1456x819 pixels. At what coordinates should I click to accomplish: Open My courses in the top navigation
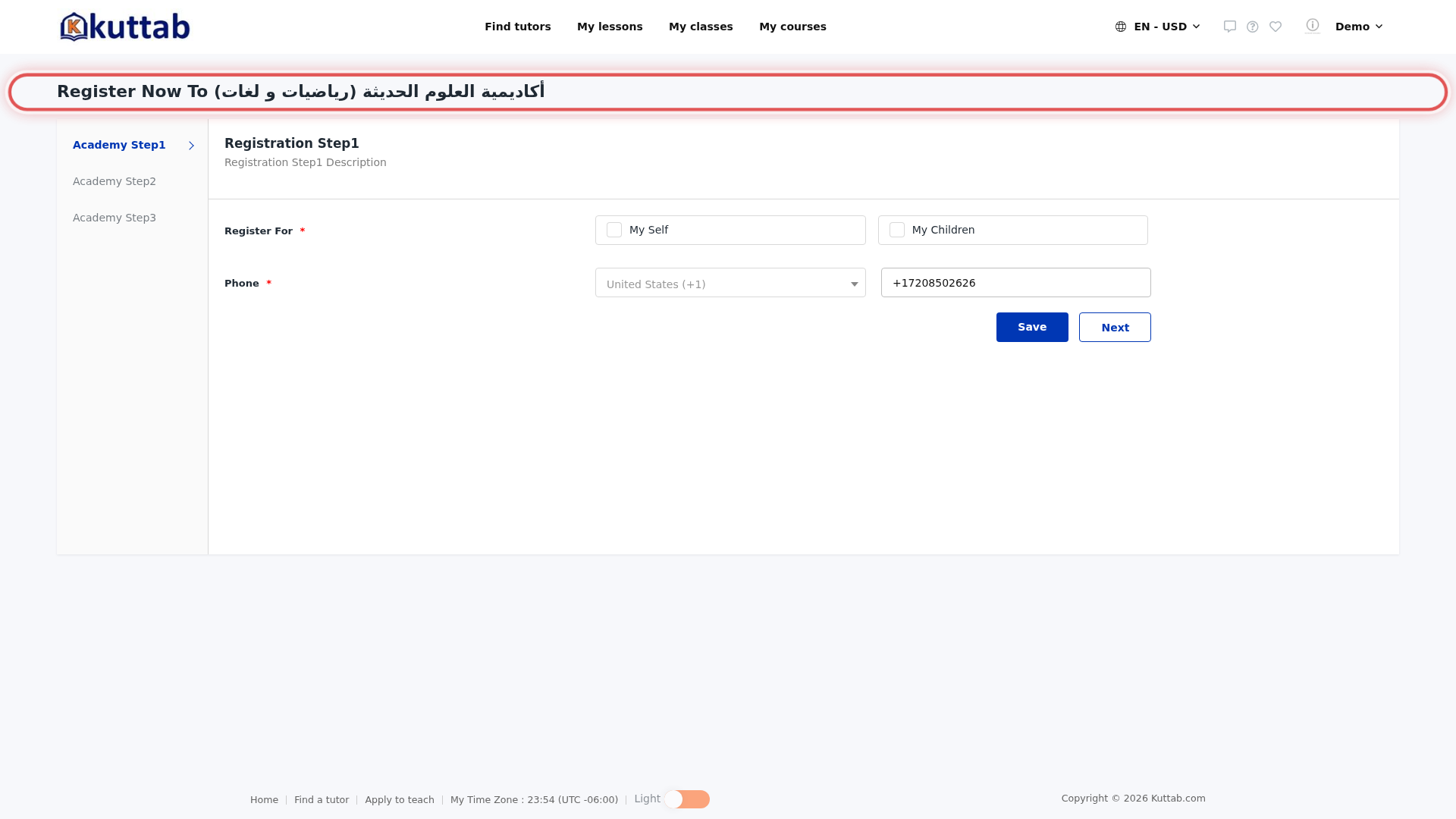pos(792,27)
